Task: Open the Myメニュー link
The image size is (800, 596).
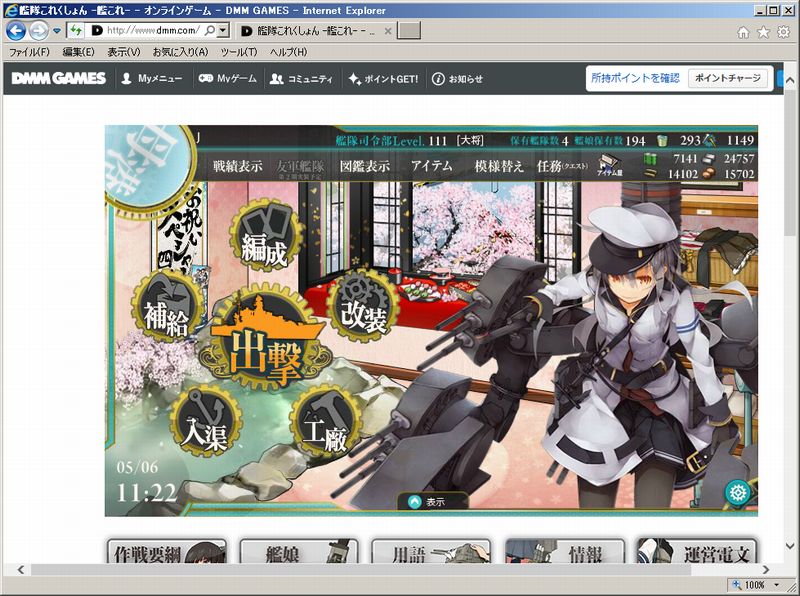Action: 152,79
